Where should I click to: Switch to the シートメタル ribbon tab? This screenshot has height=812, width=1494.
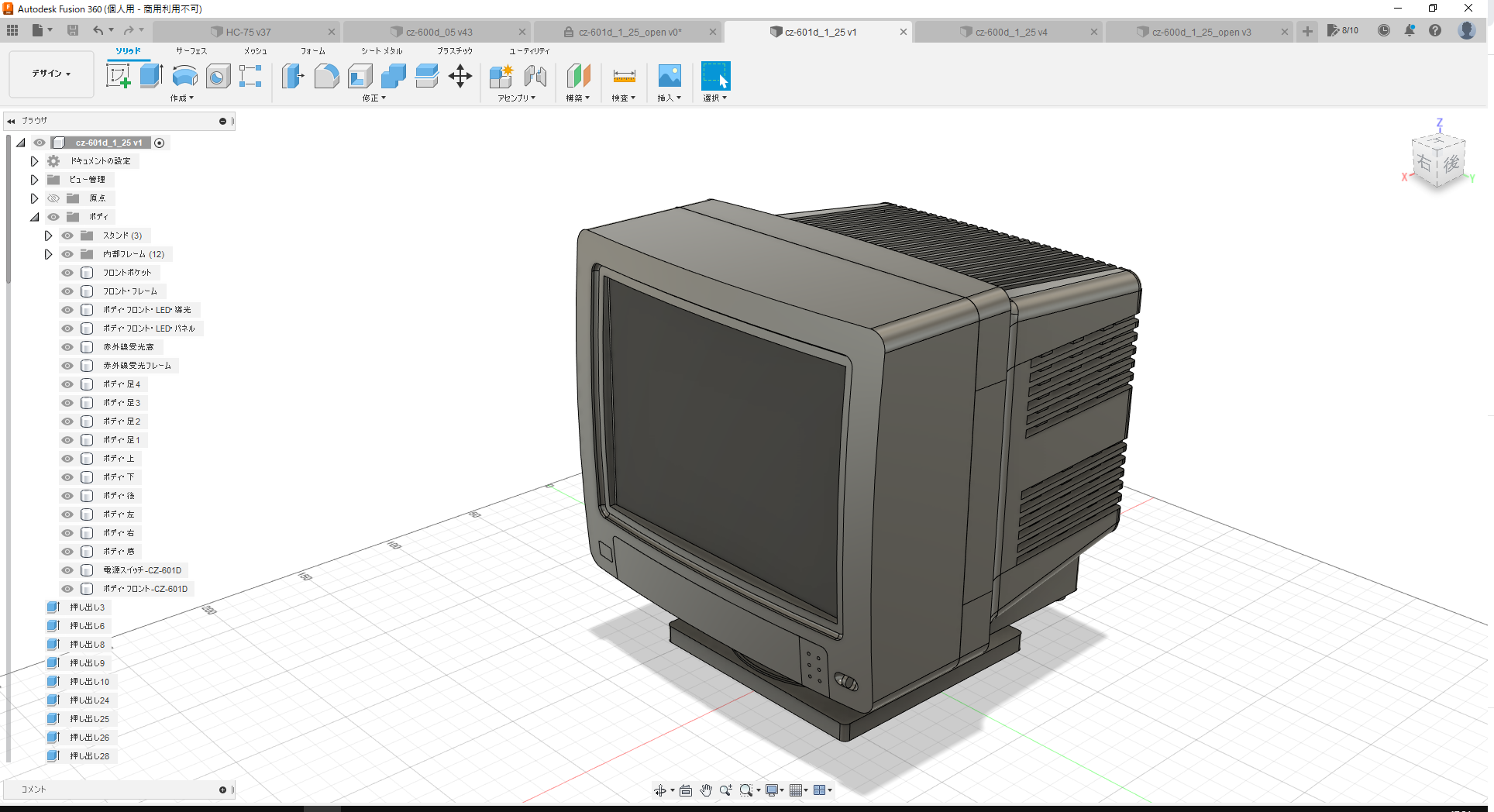[382, 50]
